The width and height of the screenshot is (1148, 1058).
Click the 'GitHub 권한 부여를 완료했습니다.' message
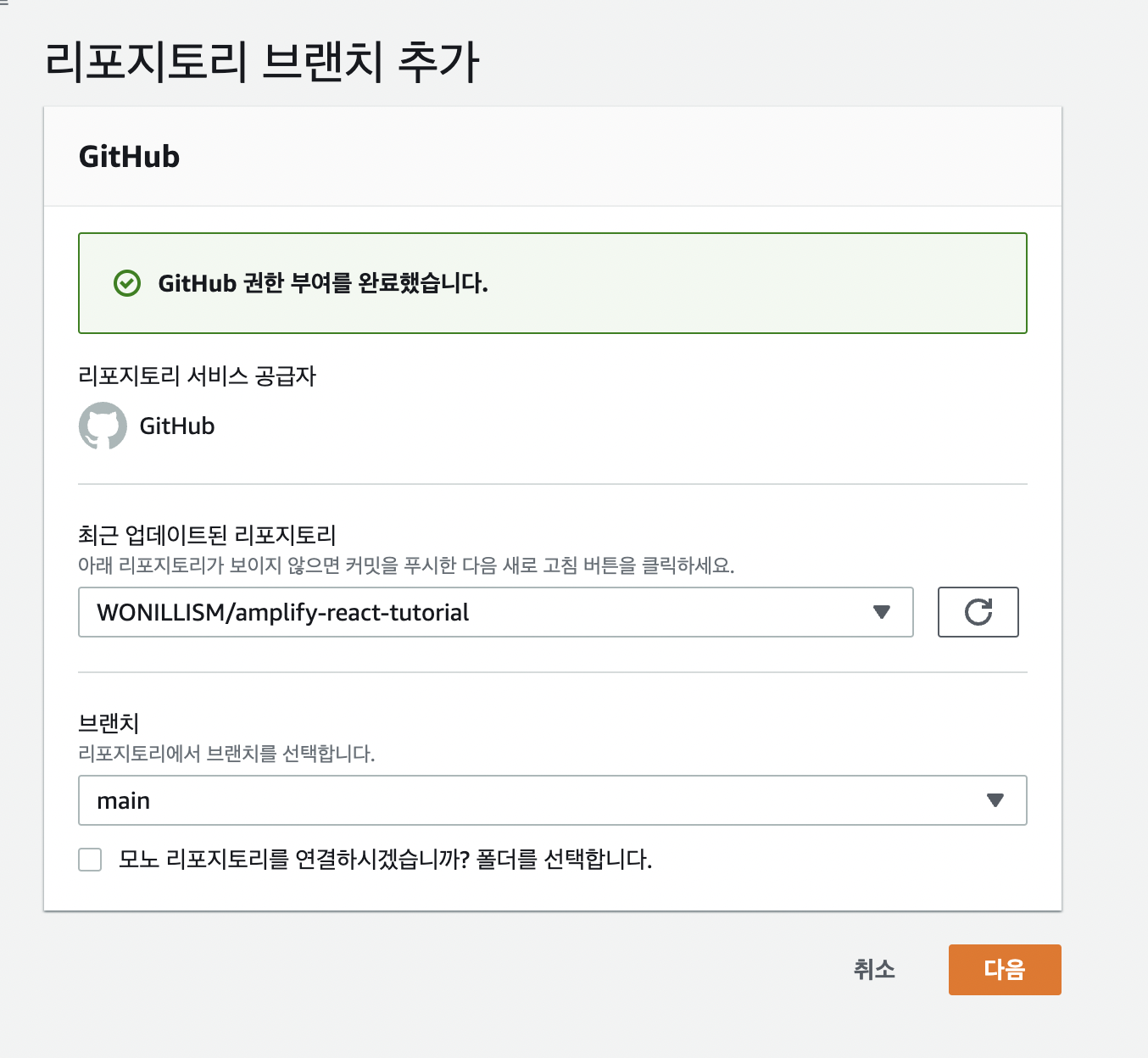[x=323, y=283]
